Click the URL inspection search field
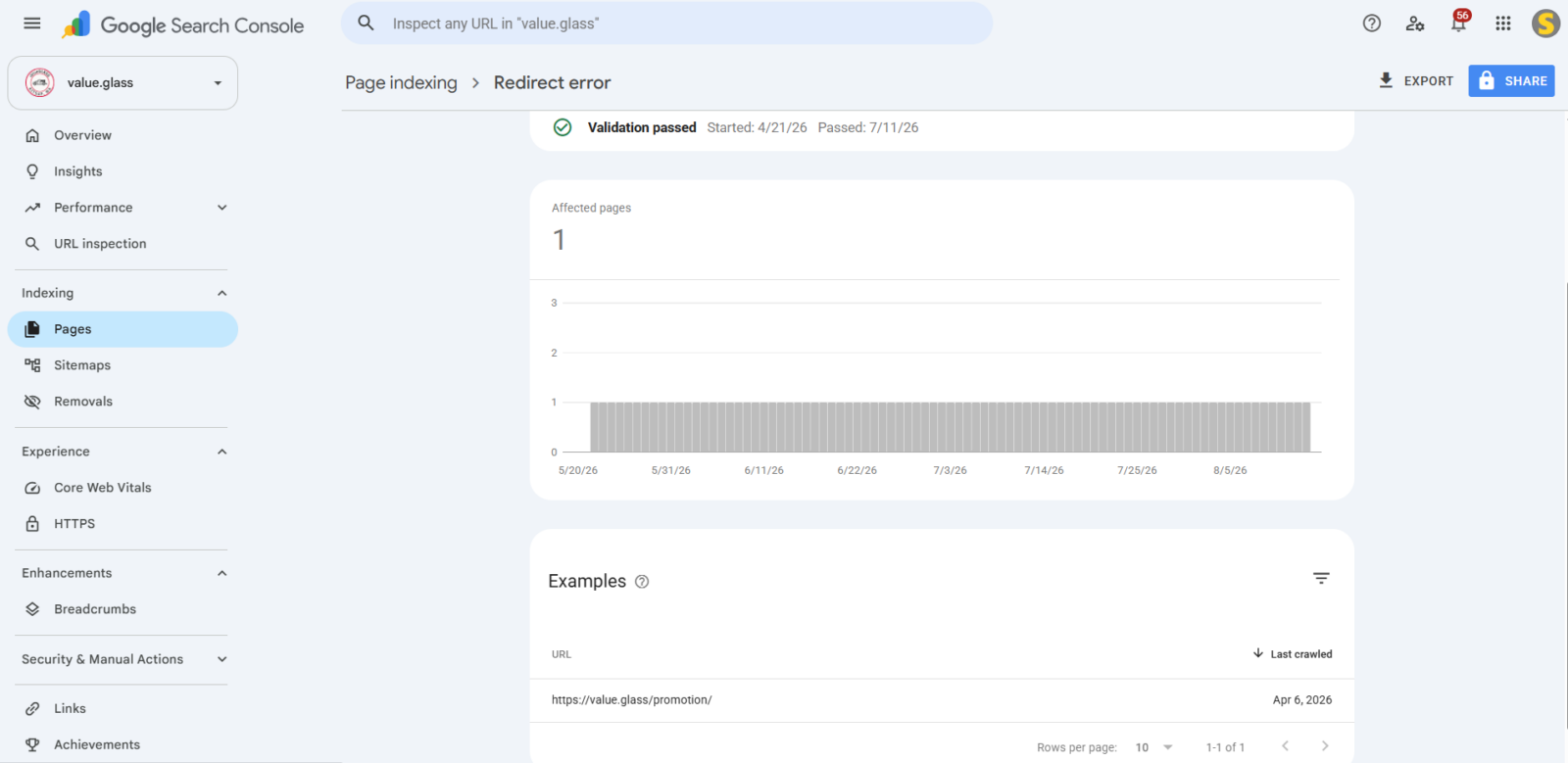The width and height of the screenshot is (1568, 763). (x=666, y=23)
